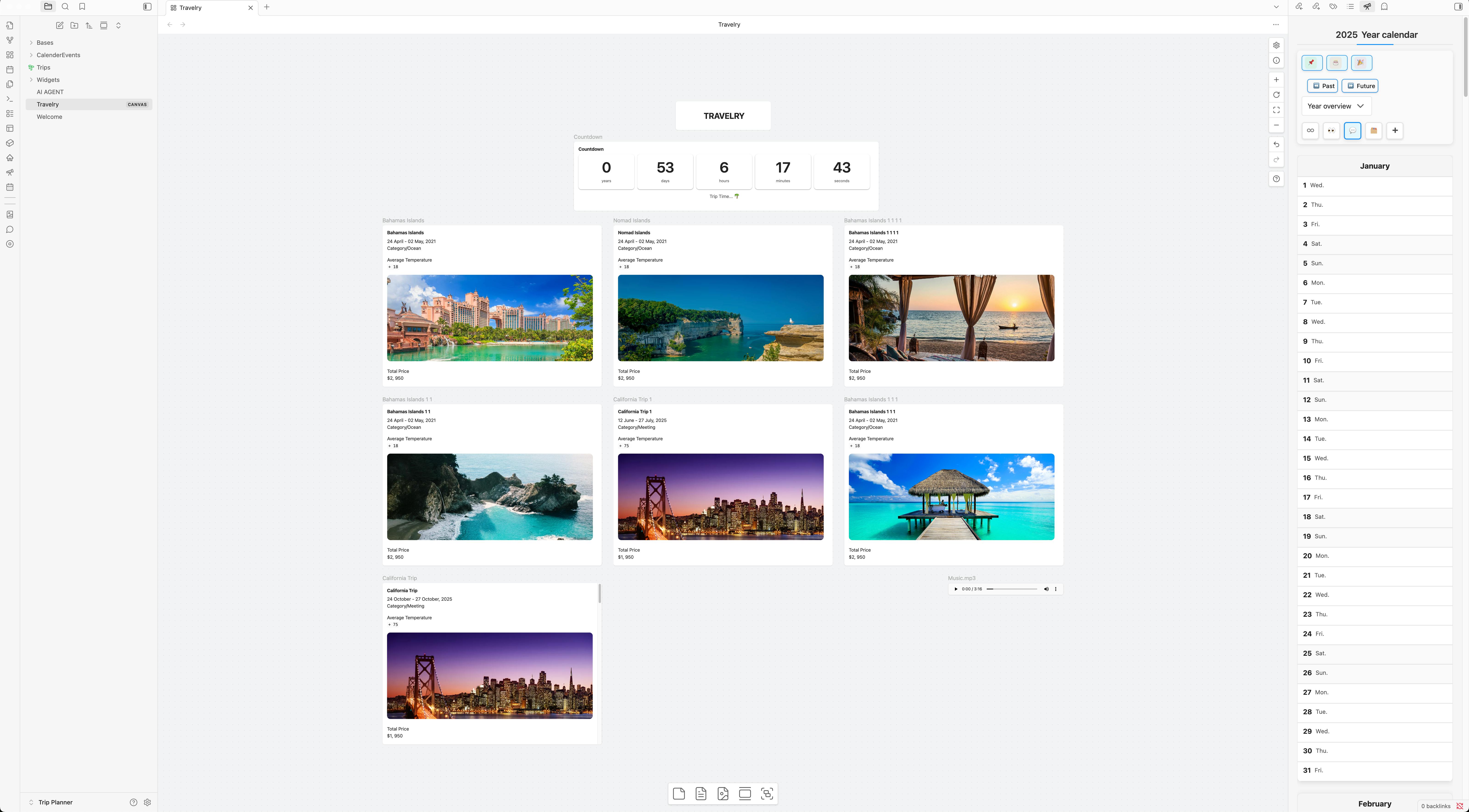
Task: Toggle the left sidebar collapse icon
Action: click(x=147, y=7)
